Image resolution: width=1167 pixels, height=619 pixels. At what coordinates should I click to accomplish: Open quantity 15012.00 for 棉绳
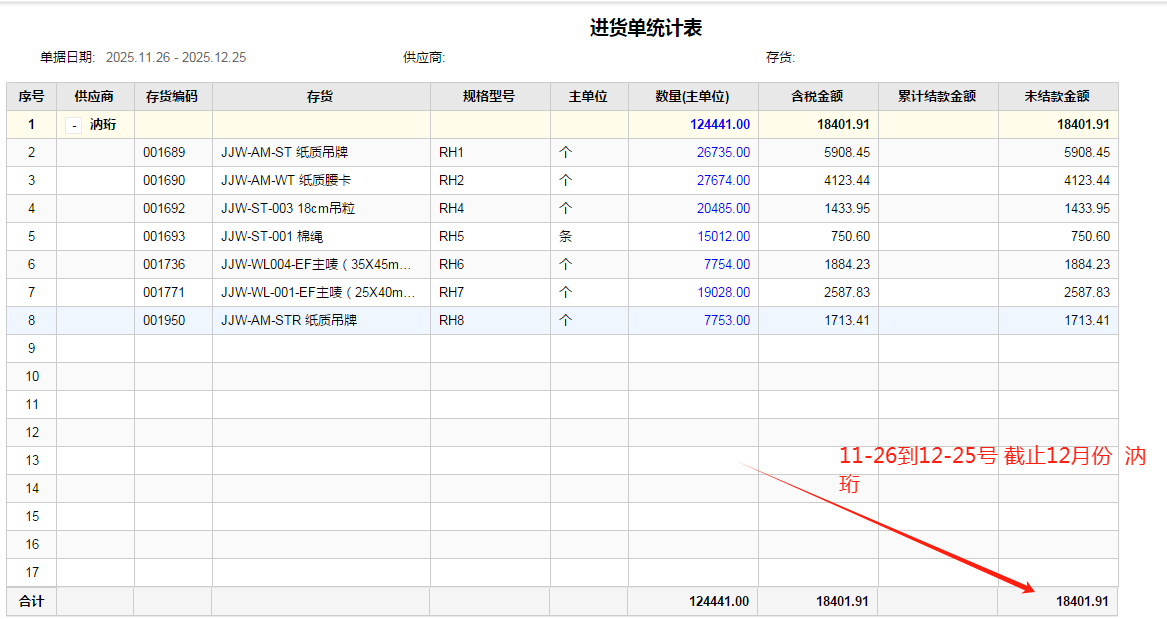click(723, 237)
